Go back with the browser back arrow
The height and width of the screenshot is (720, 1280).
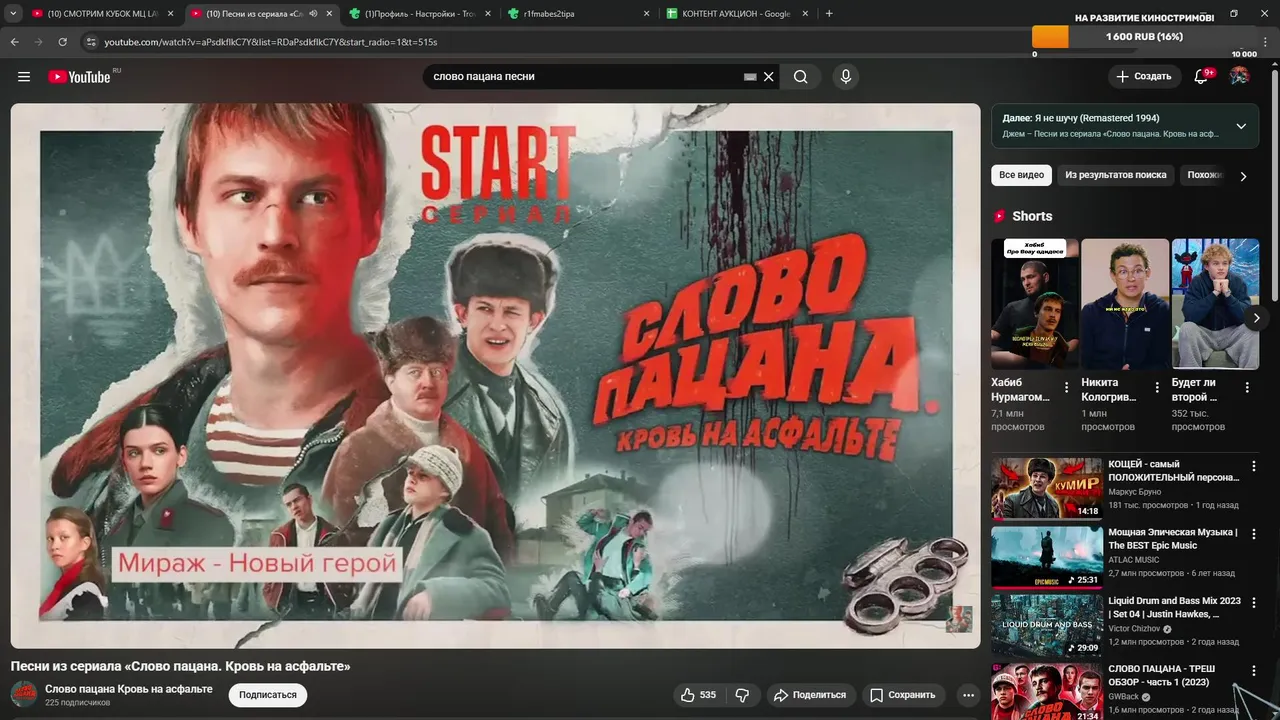(14, 42)
